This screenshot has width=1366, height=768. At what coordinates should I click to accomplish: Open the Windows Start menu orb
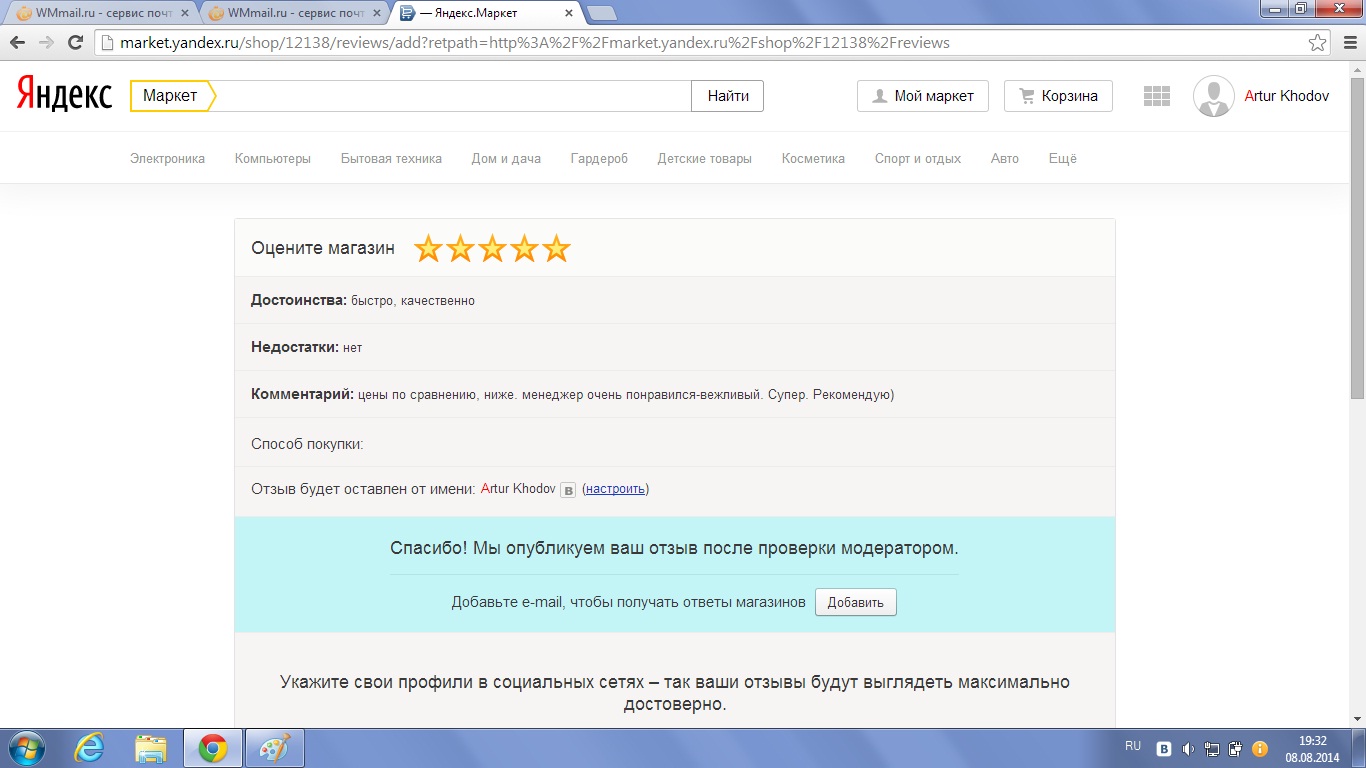click(x=27, y=748)
